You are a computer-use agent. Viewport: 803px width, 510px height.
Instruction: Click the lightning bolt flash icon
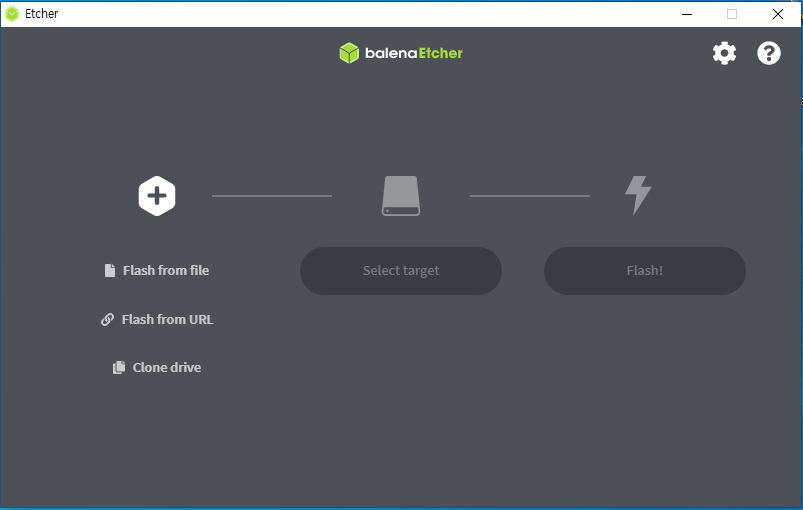pos(638,195)
